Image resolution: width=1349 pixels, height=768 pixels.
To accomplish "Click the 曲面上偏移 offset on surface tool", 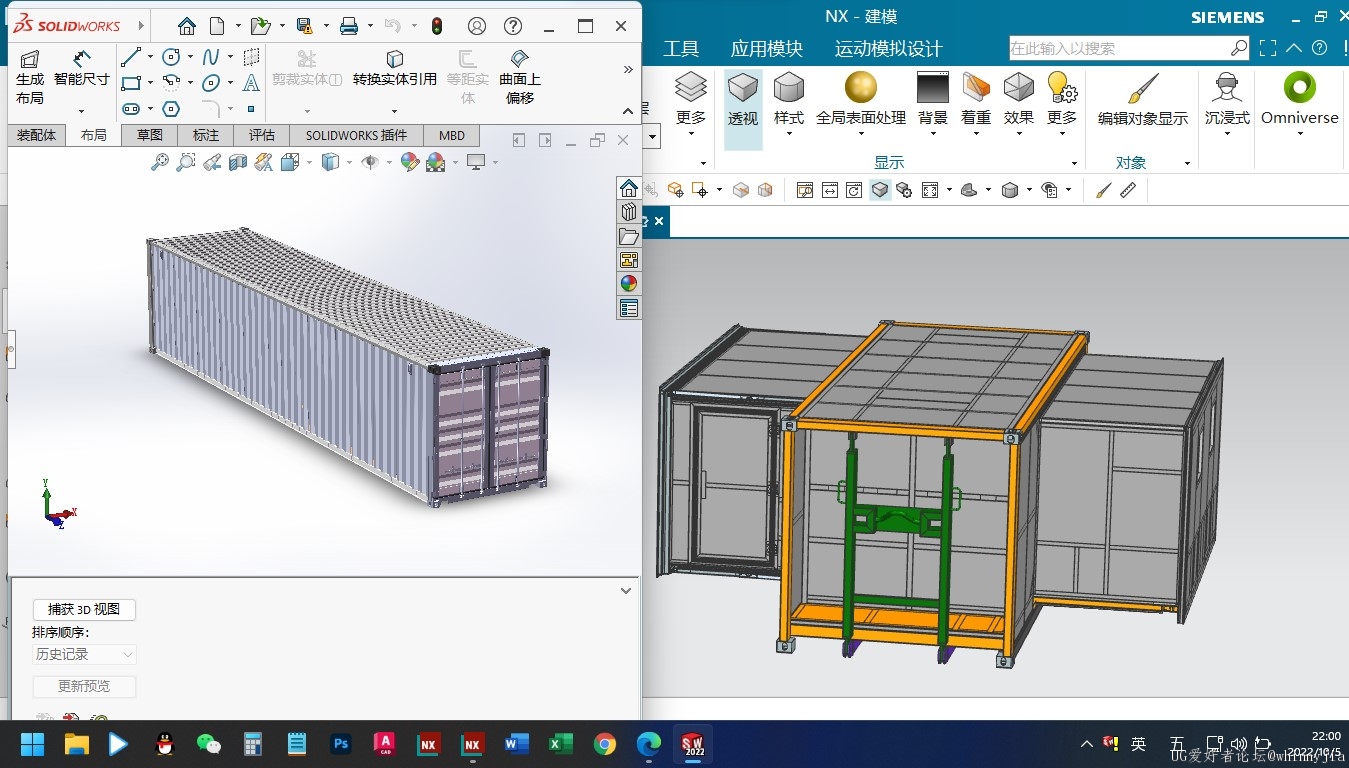I will (x=520, y=78).
